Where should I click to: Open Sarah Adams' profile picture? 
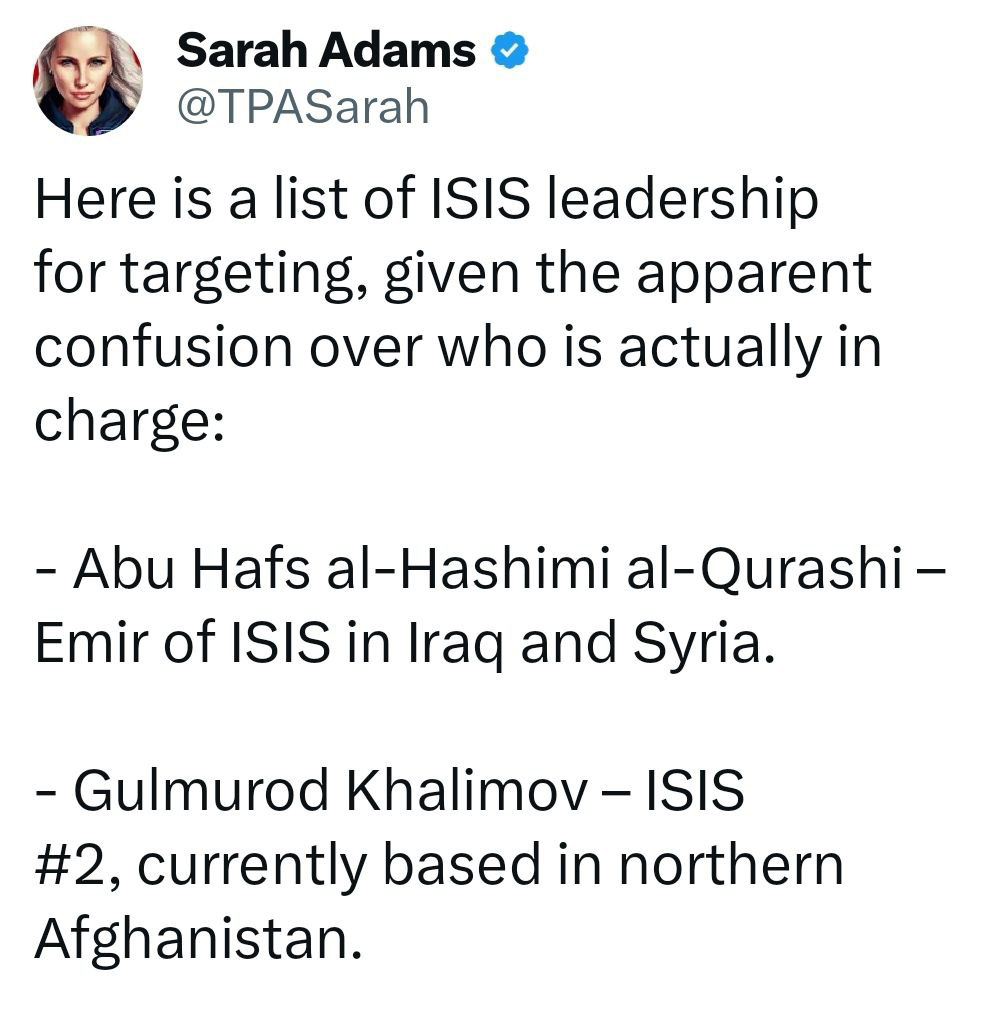pos(88,80)
